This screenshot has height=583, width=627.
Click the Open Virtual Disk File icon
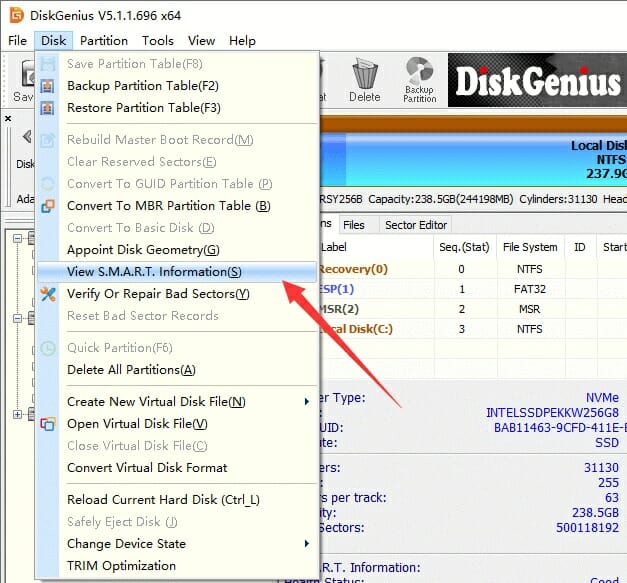coord(48,424)
